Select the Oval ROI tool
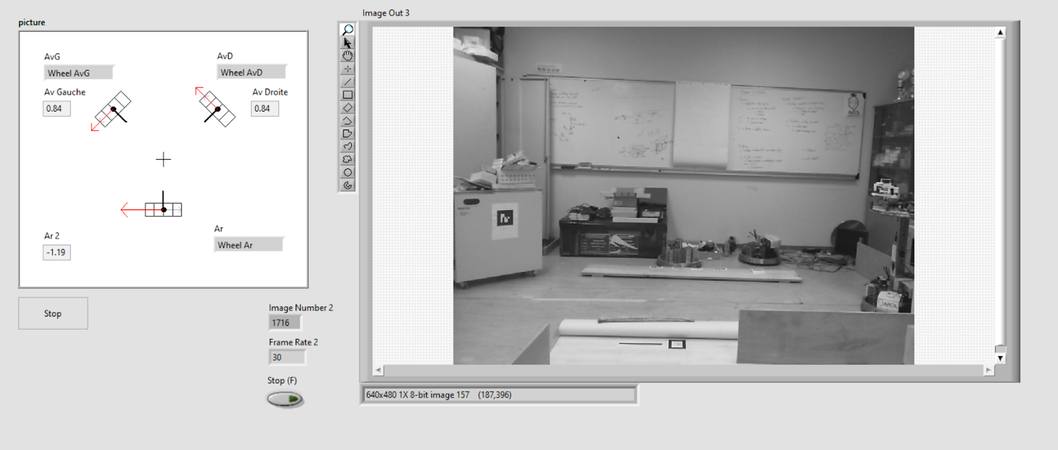1058x450 pixels. pos(348,172)
